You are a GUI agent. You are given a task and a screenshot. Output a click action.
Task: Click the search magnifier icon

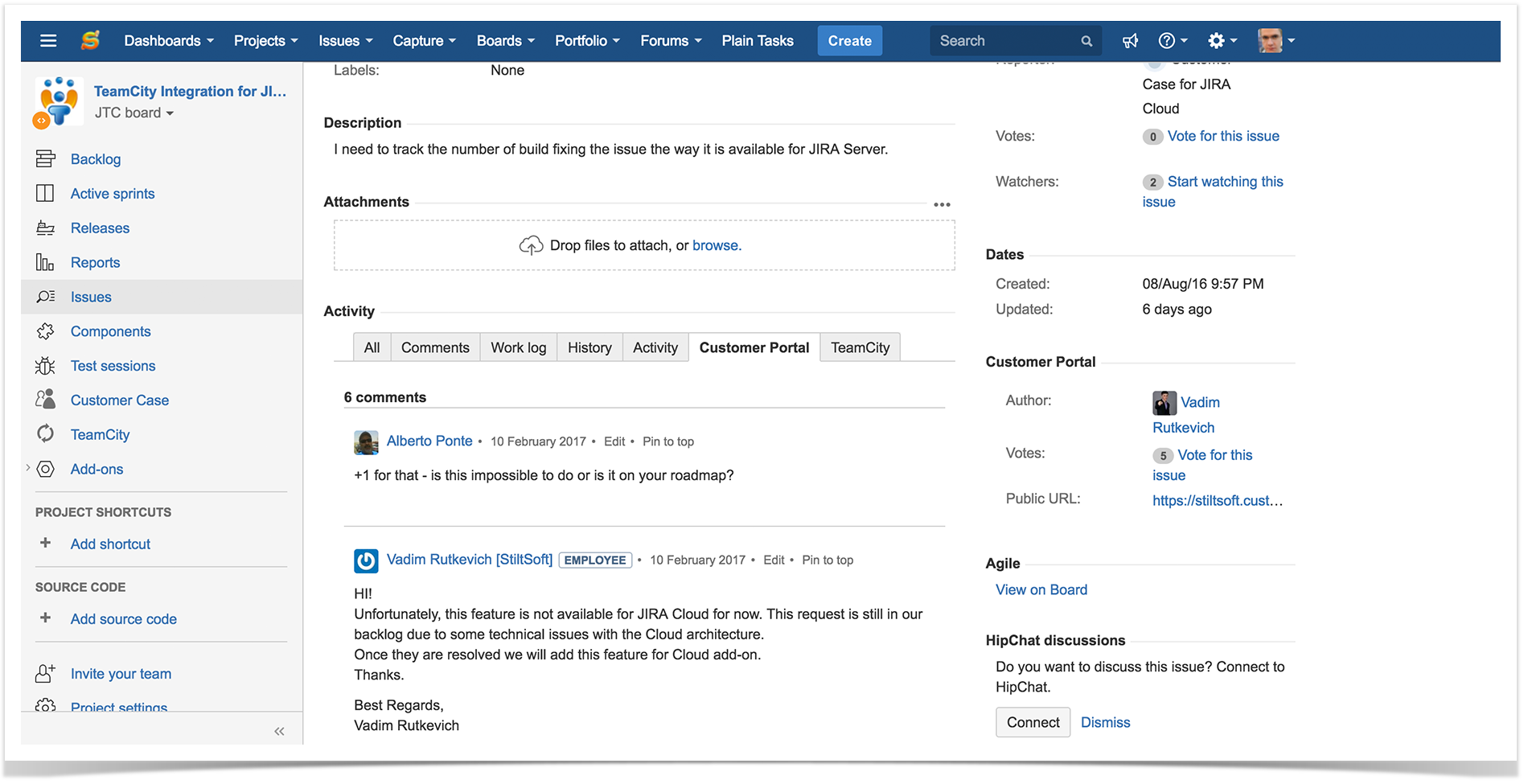(1086, 41)
